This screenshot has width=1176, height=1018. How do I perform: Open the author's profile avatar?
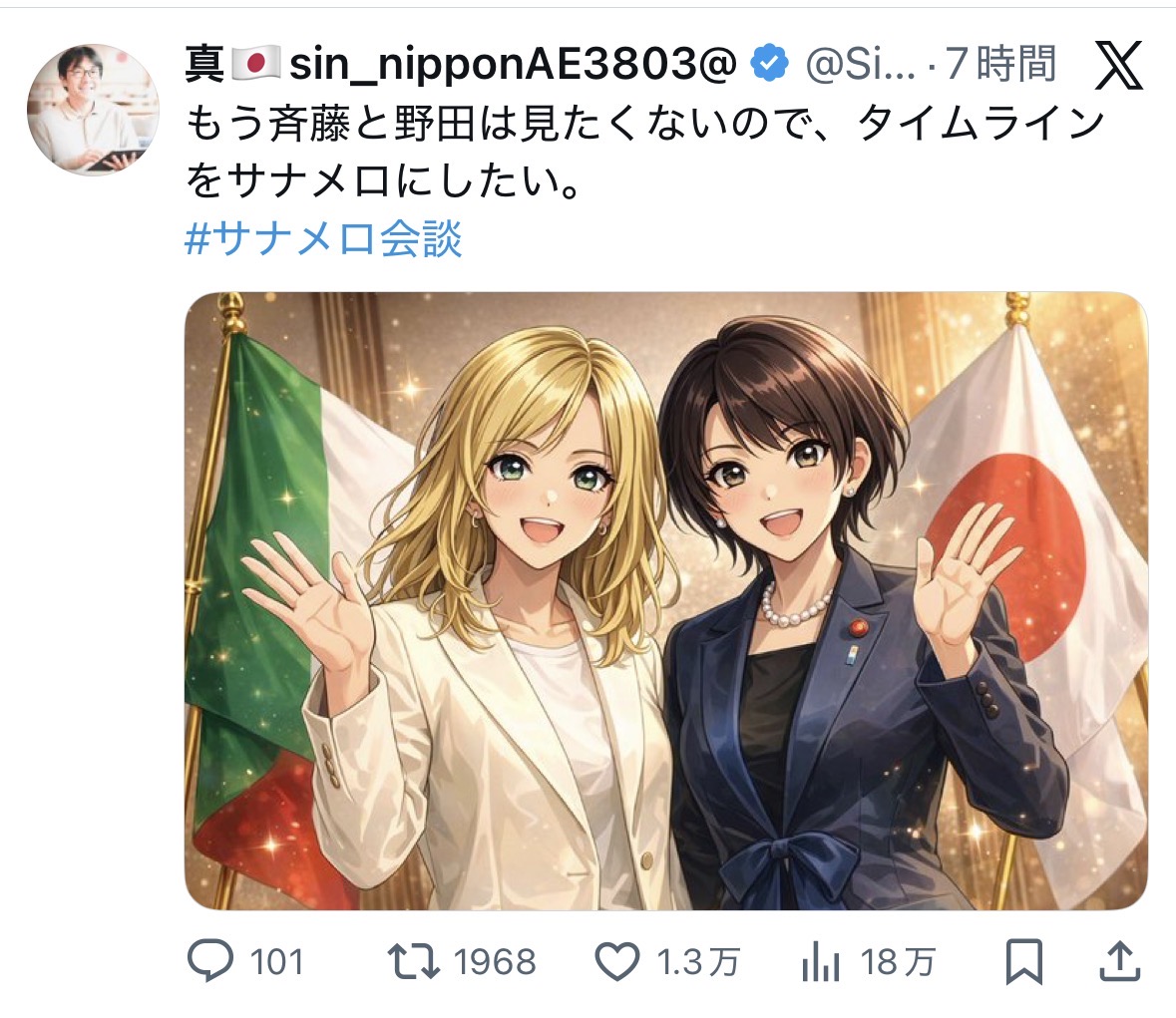tap(93, 110)
